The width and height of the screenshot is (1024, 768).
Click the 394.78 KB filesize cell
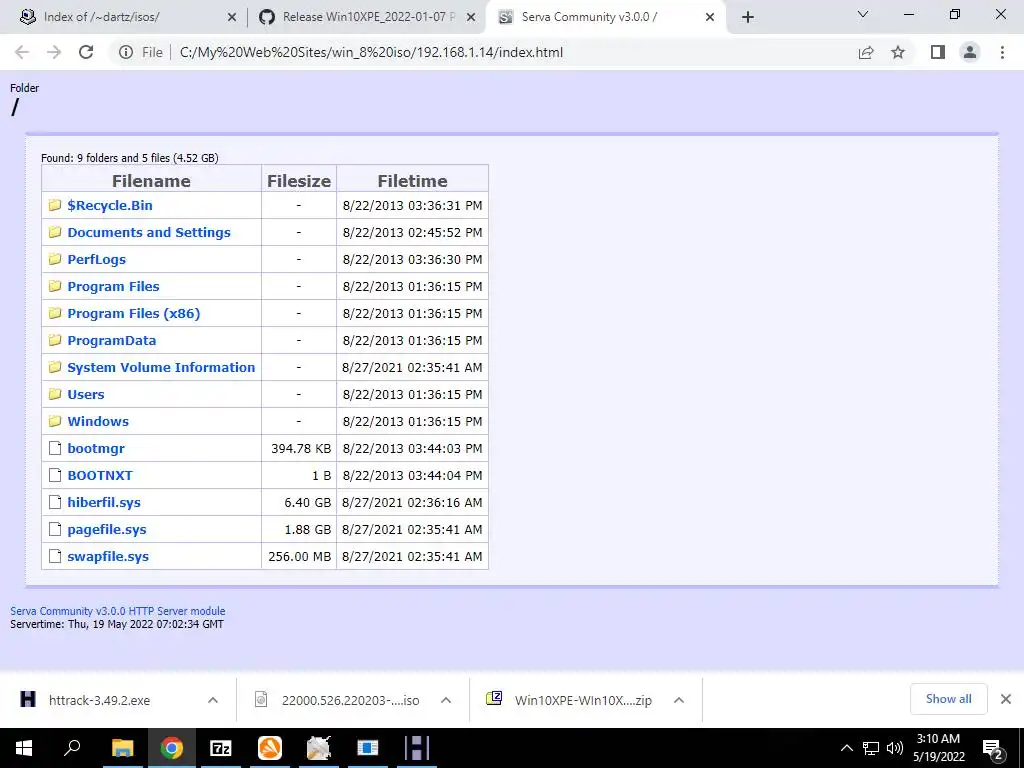tap(299, 449)
